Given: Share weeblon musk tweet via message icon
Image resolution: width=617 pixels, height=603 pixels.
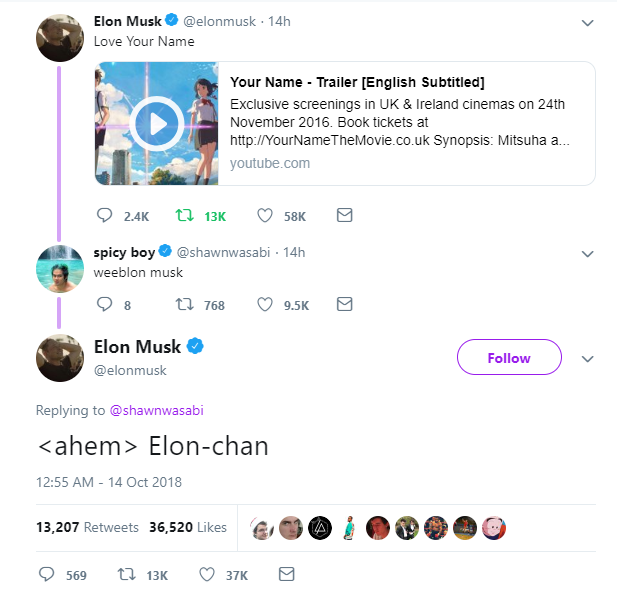Looking at the screenshot, I should click(344, 304).
